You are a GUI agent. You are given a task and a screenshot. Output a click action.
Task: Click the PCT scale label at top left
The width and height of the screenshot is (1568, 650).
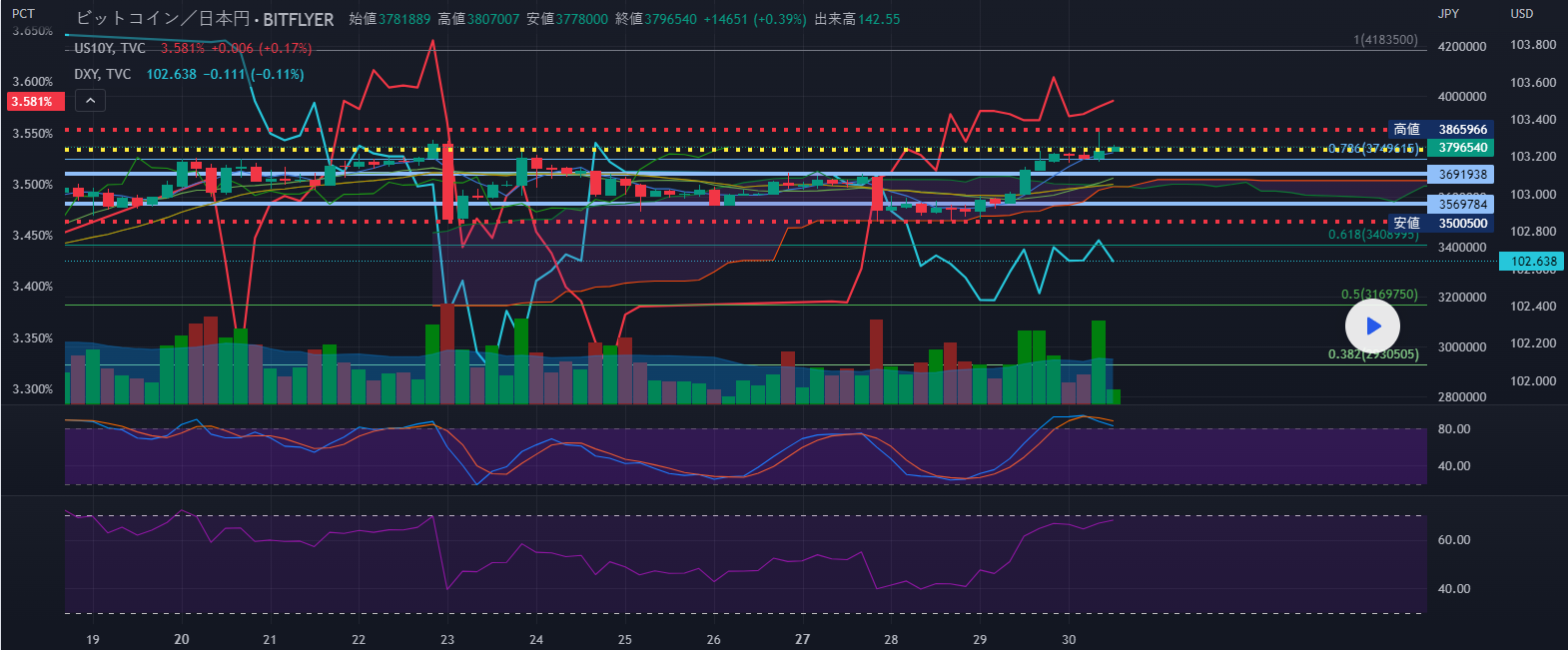point(23,14)
